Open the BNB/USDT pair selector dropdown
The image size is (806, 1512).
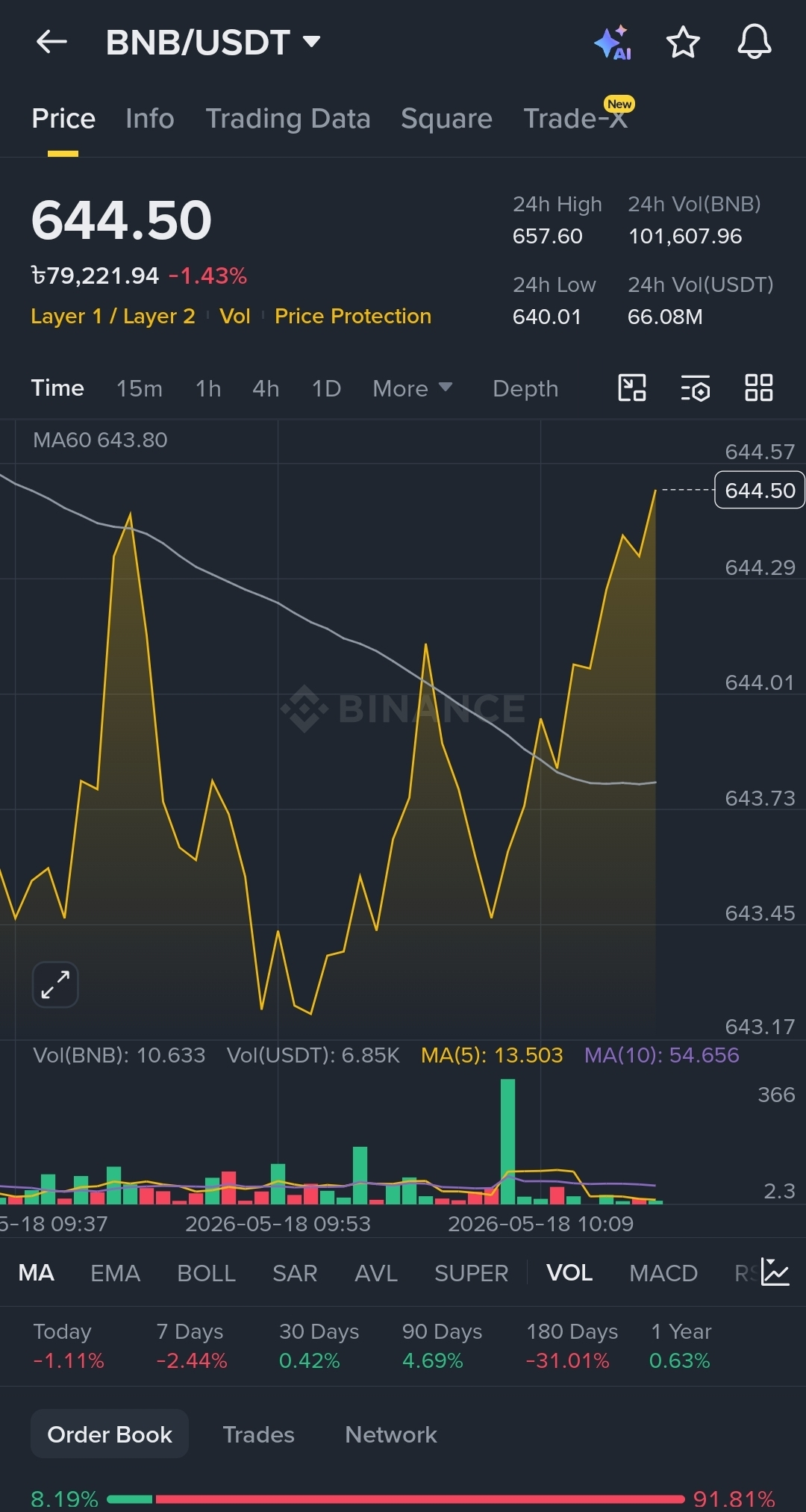pos(213,43)
